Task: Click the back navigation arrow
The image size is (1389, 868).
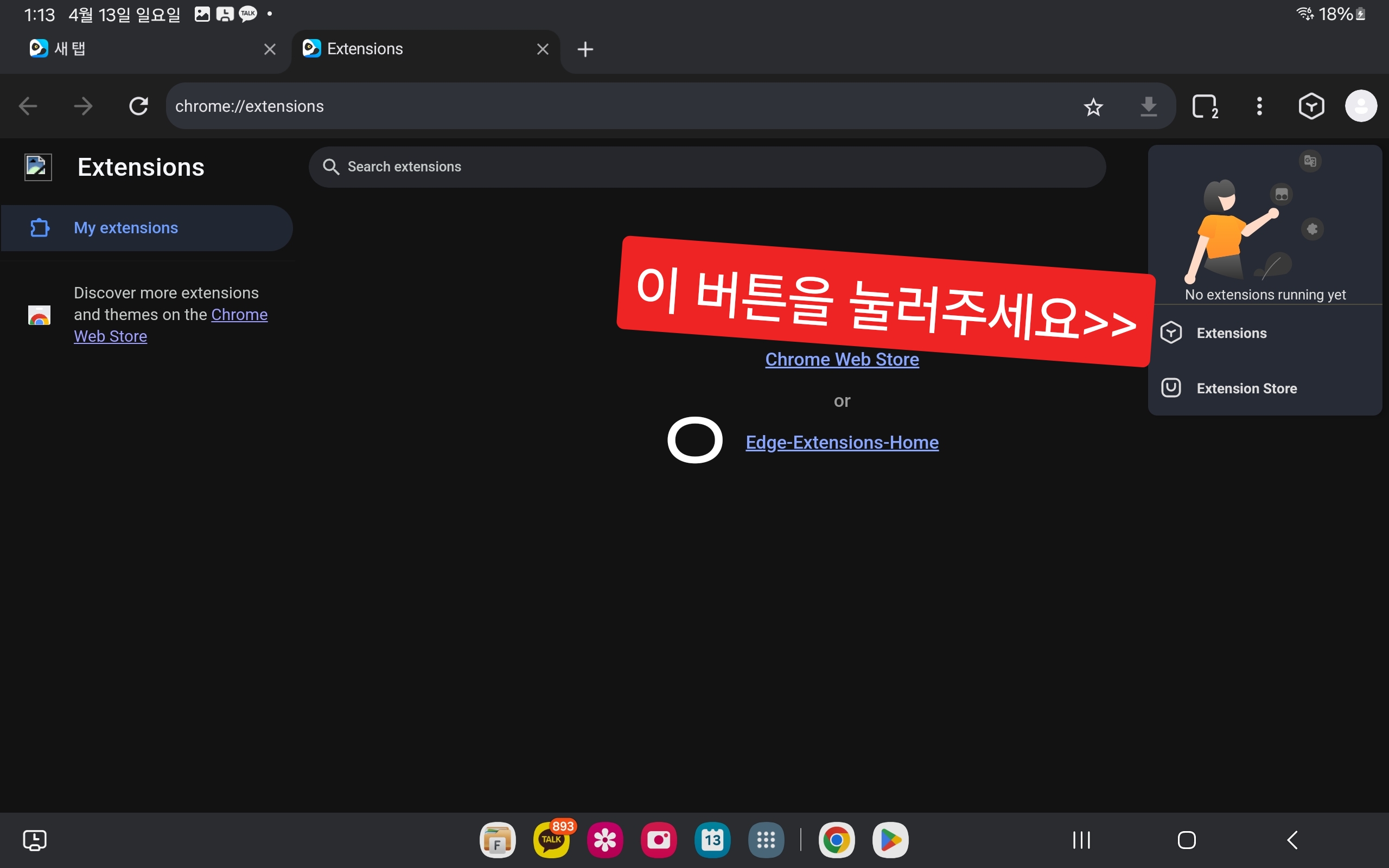Action: click(x=28, y=106)
